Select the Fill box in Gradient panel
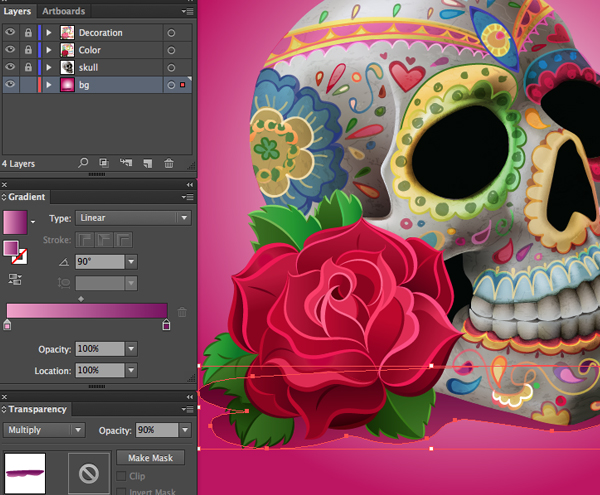600x495 pixels. click(x=10, y=248)
